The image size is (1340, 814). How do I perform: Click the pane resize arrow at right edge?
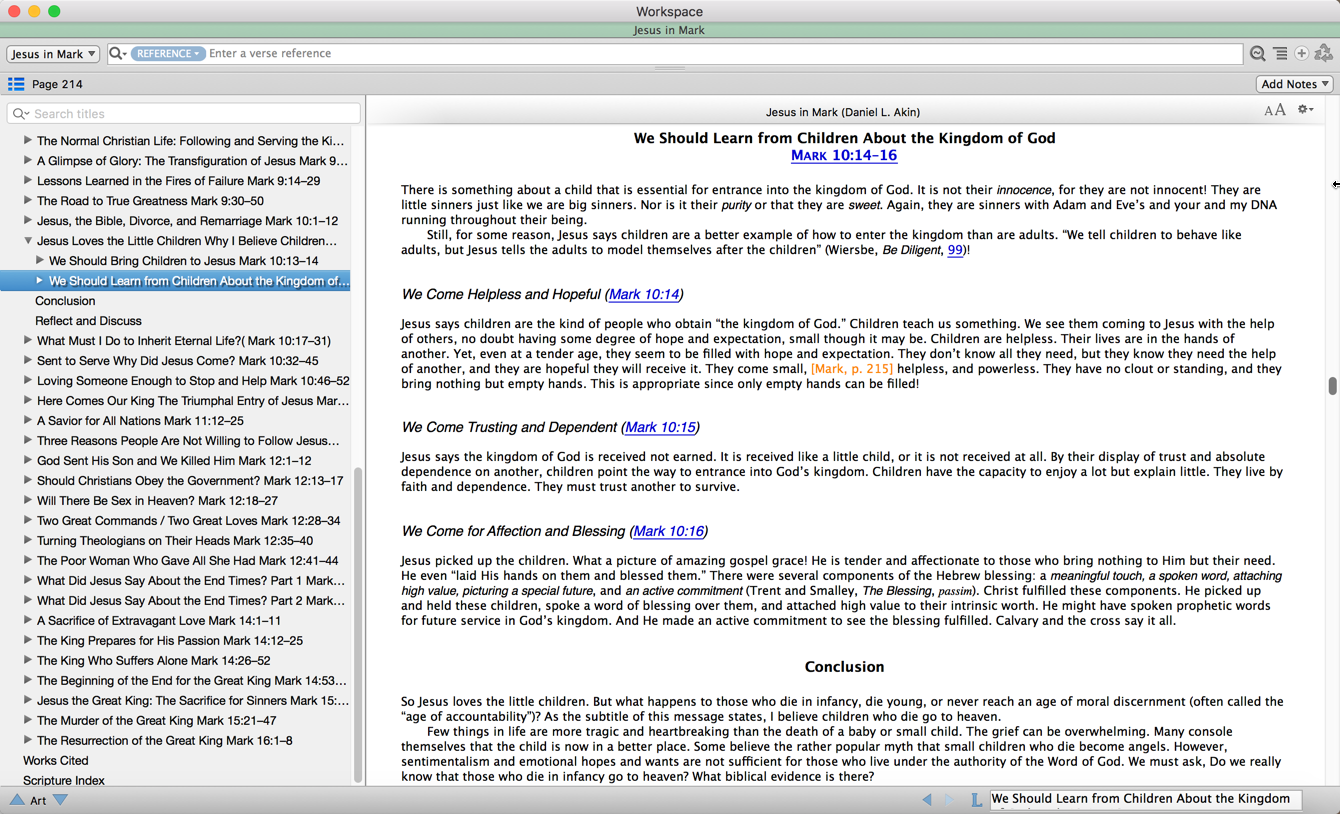[1335, 184]
